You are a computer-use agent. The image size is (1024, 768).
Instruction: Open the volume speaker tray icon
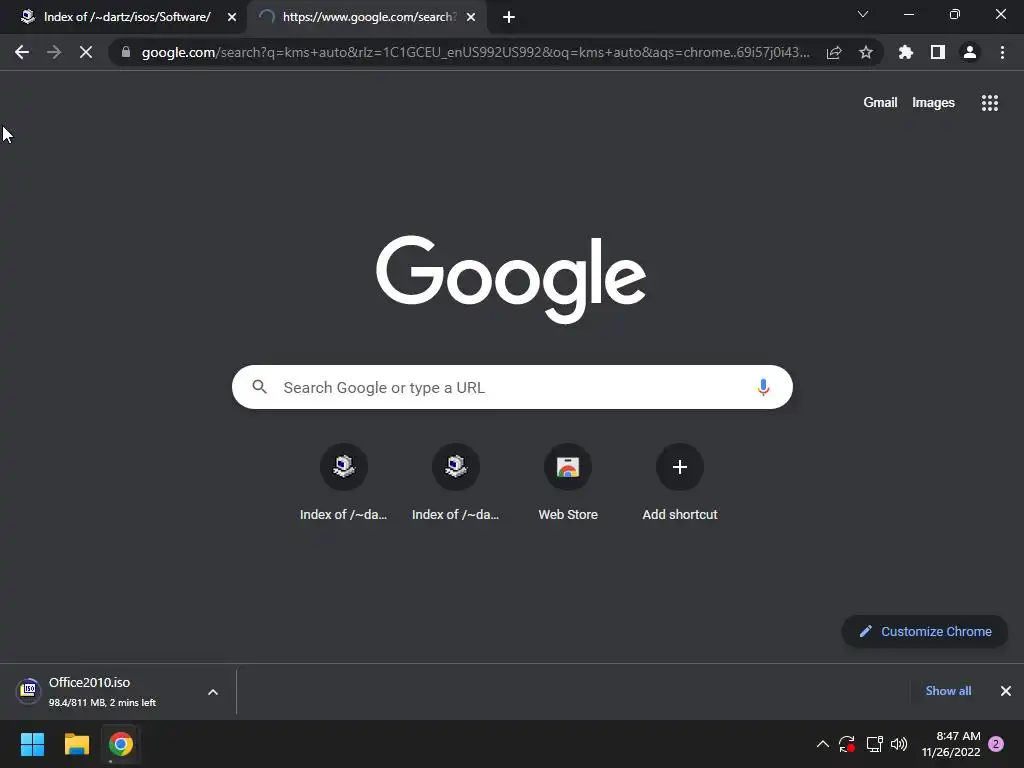click(x=899, y=744)
